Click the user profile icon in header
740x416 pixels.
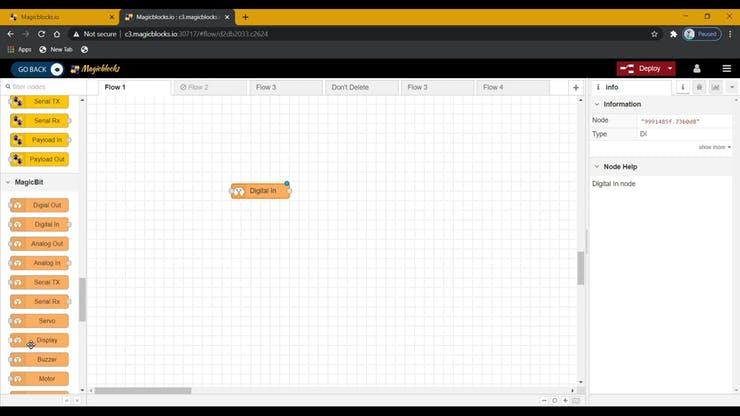pos(697,69)
